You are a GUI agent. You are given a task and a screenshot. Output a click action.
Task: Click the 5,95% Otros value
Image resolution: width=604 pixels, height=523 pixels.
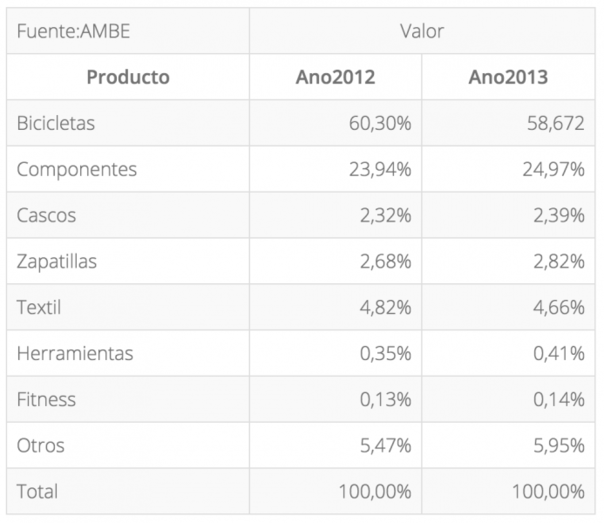coord(559,446)
